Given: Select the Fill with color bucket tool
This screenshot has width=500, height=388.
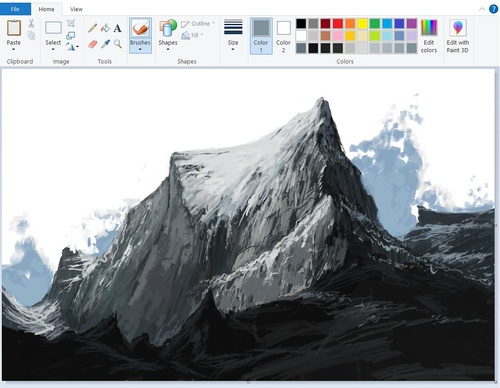Looking at the screenshot, I should tap(105, 28).
